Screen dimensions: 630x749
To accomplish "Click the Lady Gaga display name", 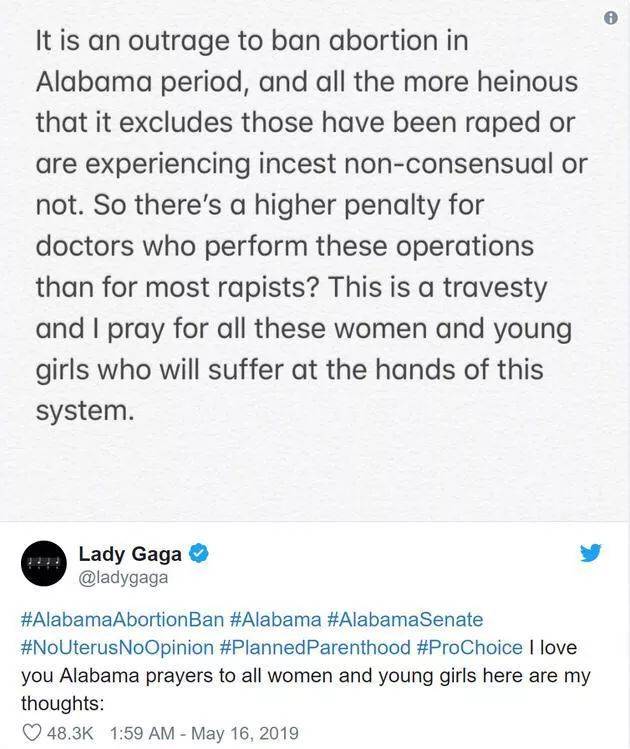I will click(130, 553).
